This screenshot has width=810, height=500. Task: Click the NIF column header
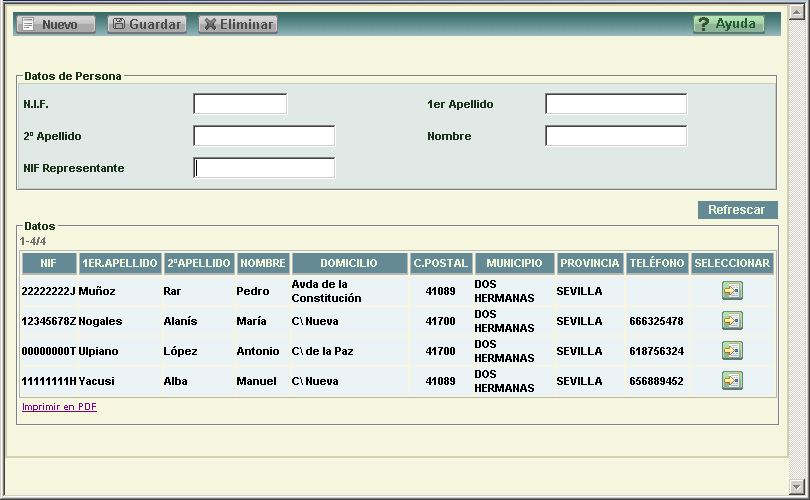click(x=48, y=263)
